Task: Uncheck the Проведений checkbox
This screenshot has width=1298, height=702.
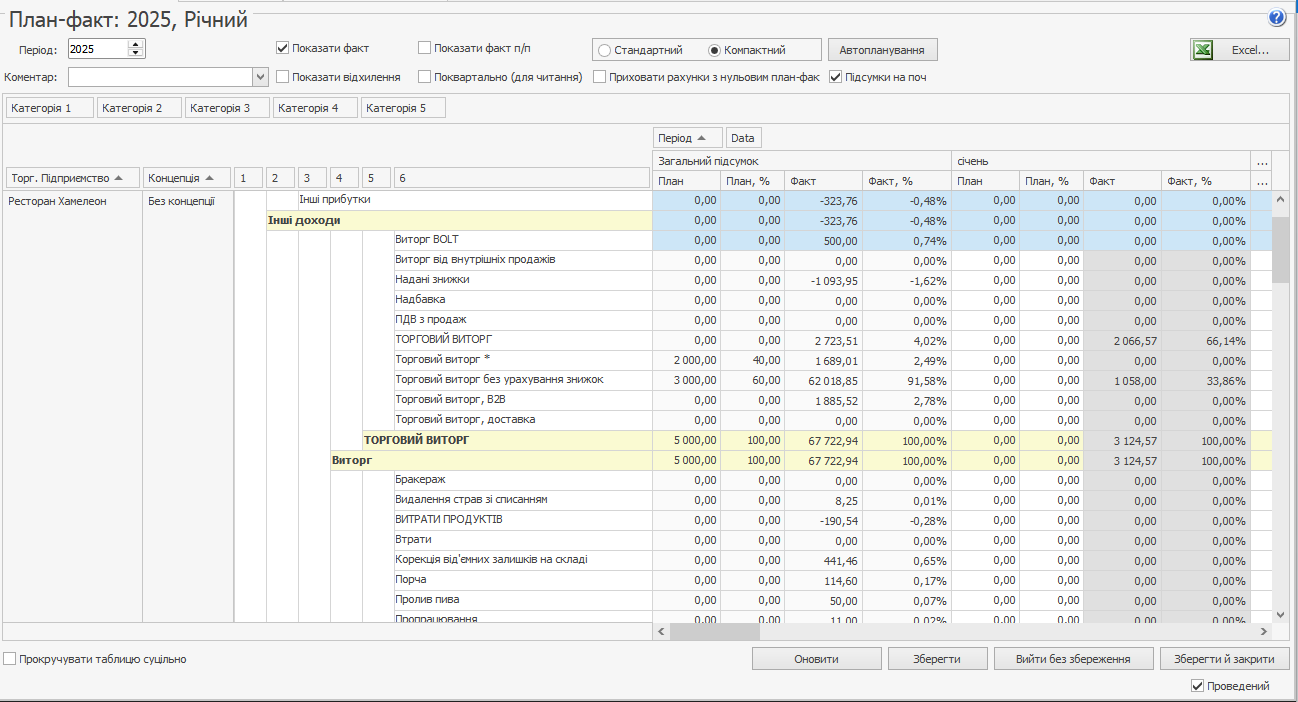Action: pos(1198,686)
